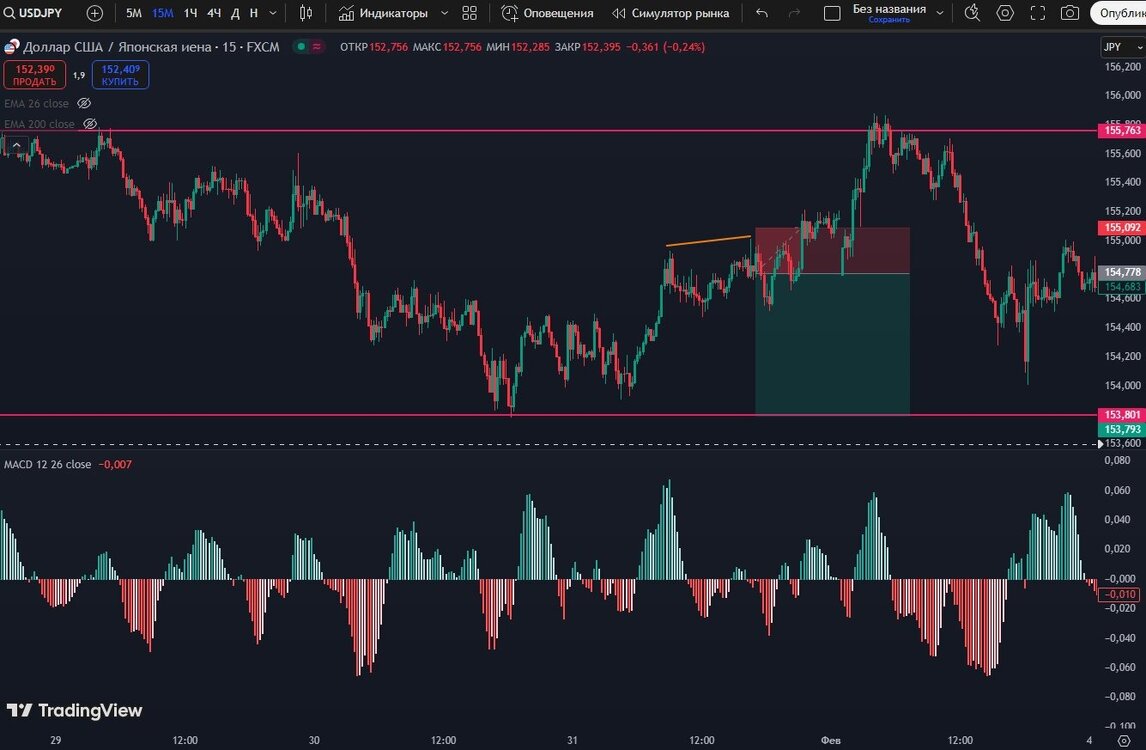Click the Без названия layout name
This screenshot has width=1146, height=750.
coord(889,9)
